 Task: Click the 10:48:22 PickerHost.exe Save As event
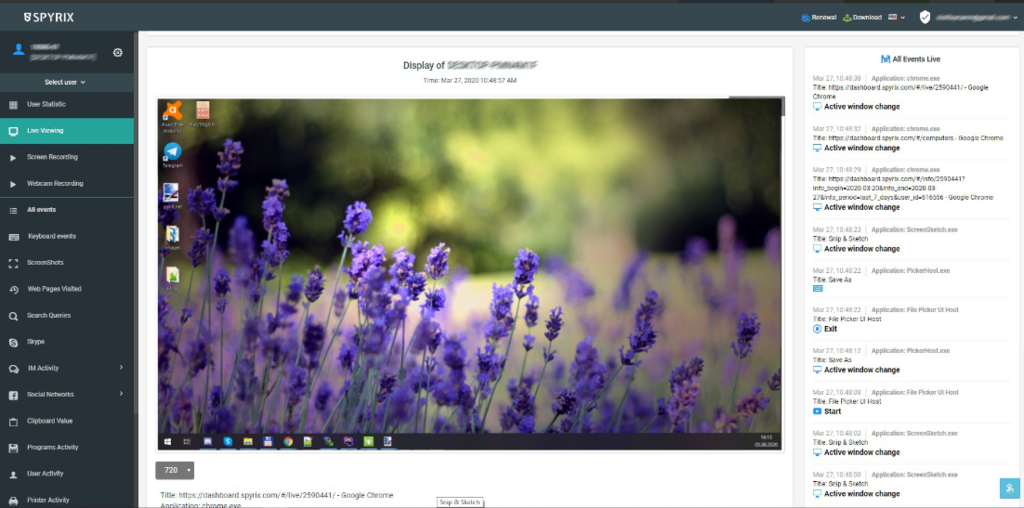point(911,279)
